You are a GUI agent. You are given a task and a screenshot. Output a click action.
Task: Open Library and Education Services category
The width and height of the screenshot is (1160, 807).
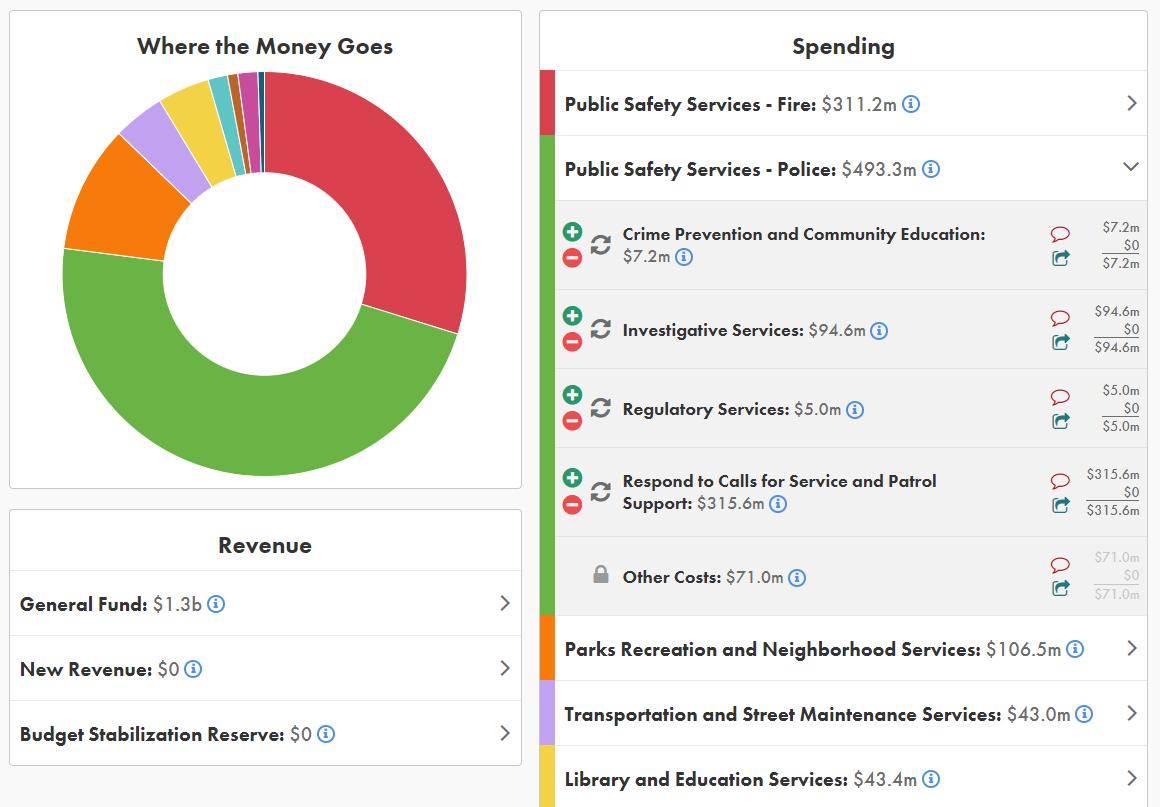pos(1131,778)
